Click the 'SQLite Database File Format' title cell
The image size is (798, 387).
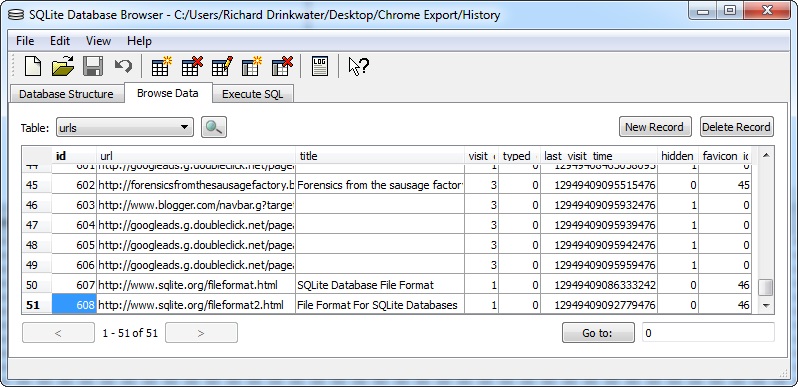point(380,285)
